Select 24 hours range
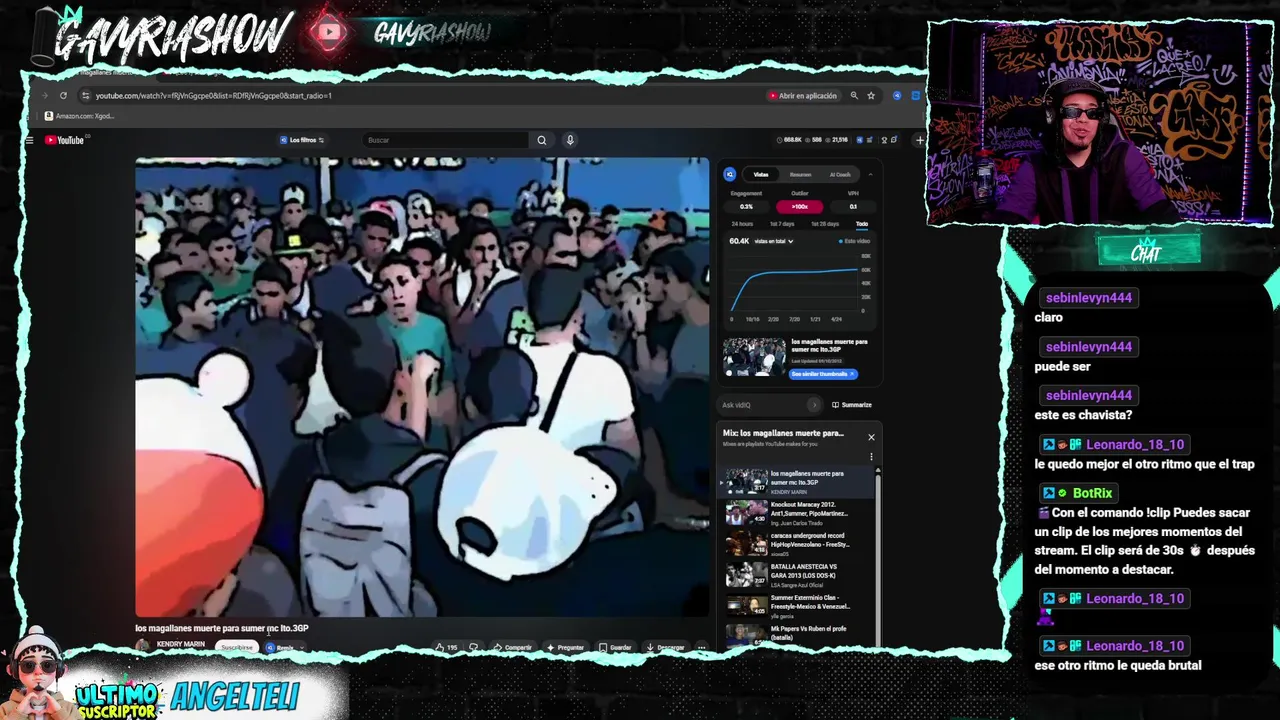 742,224
